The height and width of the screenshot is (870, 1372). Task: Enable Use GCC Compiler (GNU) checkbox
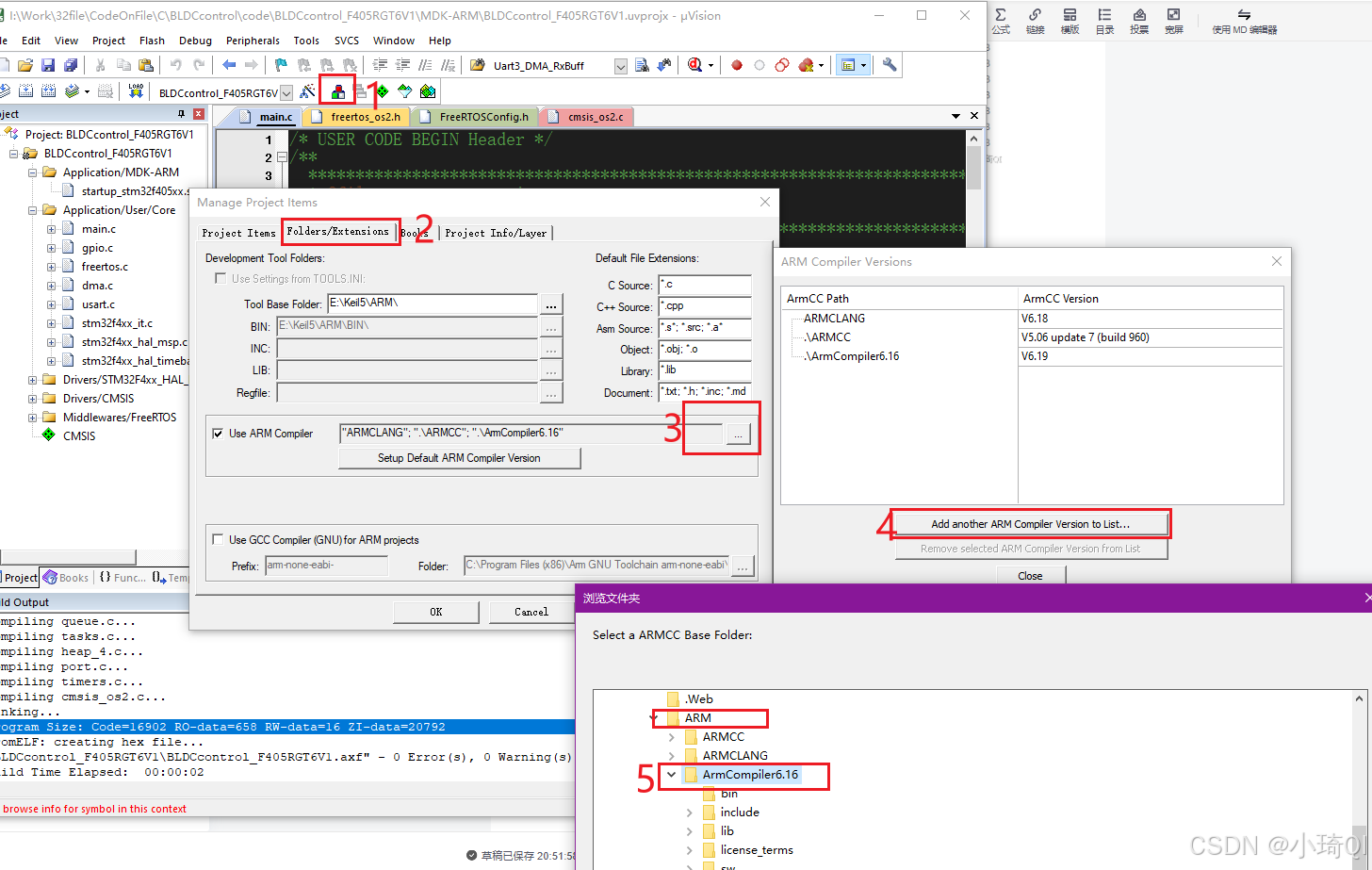219,540
